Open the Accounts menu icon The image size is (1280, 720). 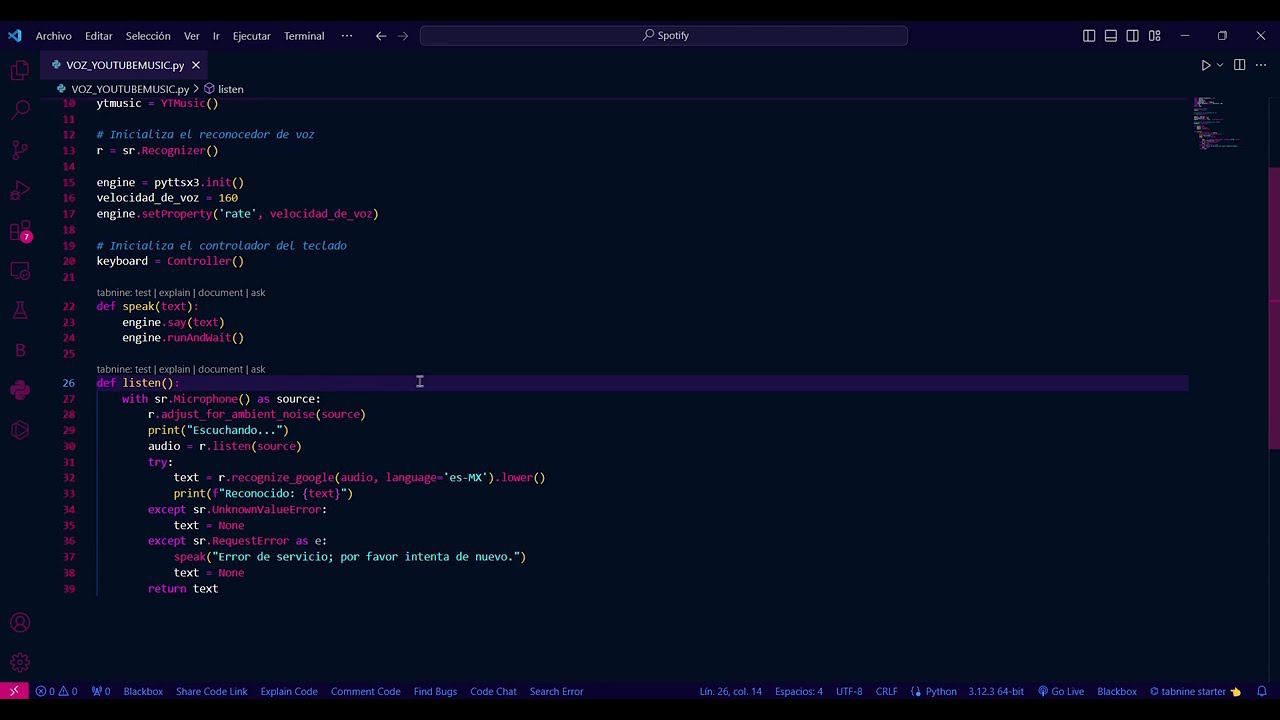point(20,623)
